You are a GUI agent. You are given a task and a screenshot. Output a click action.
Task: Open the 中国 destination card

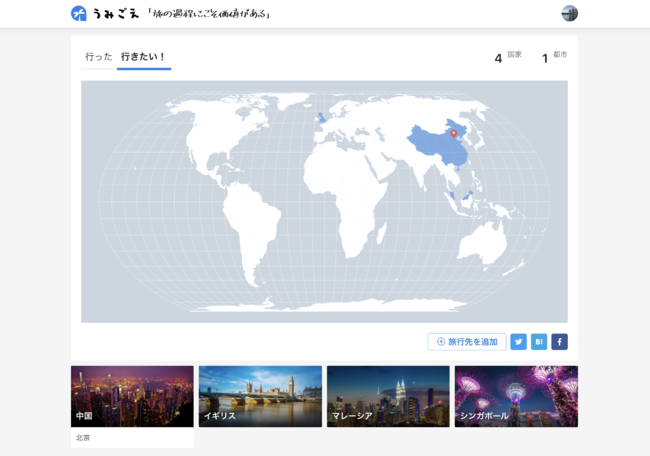(132, 396)
